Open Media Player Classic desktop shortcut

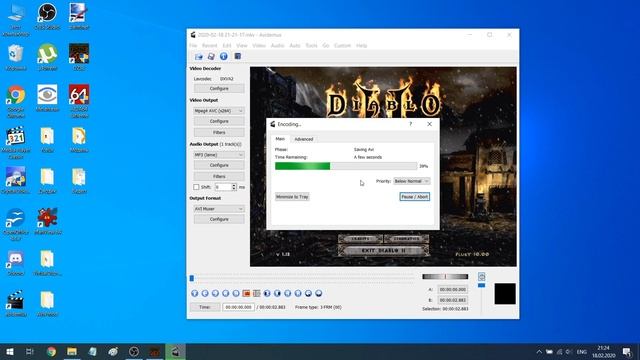pyautogui.click(x=16, y=142)
